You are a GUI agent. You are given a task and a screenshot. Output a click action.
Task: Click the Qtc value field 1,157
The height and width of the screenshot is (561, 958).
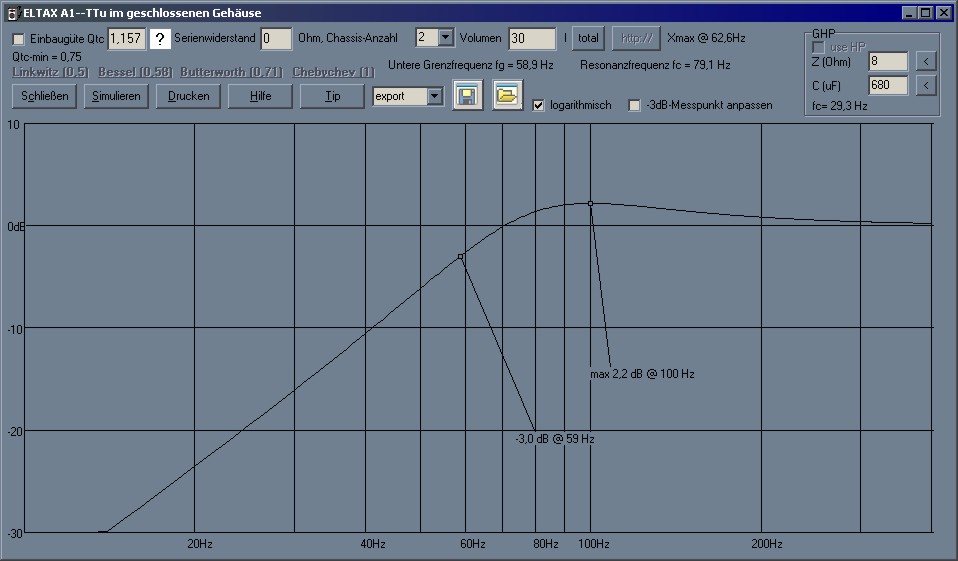(126, 38)
